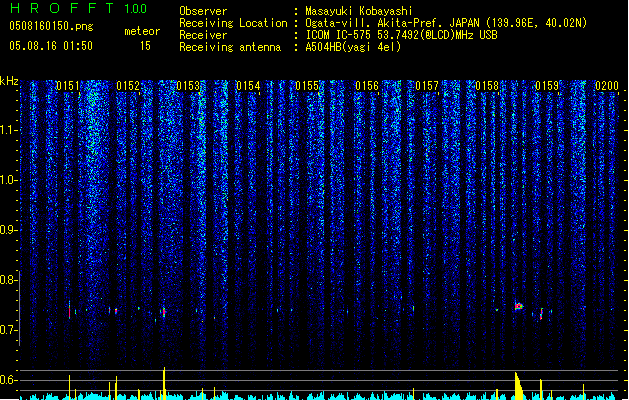Click the 0200 time marker
This screenshot has width=629, height=400.
click(x=607, y=86)
